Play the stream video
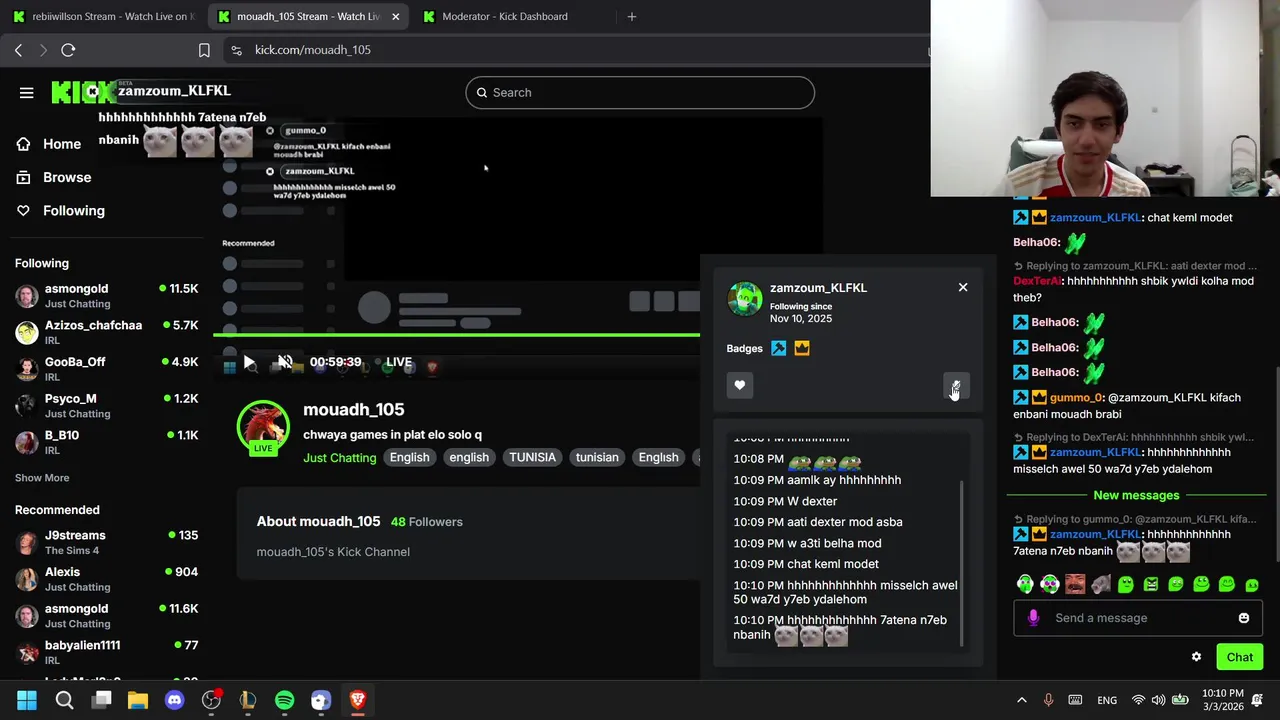Viewport: 1280px width, 720px height. tap(249, 362)
